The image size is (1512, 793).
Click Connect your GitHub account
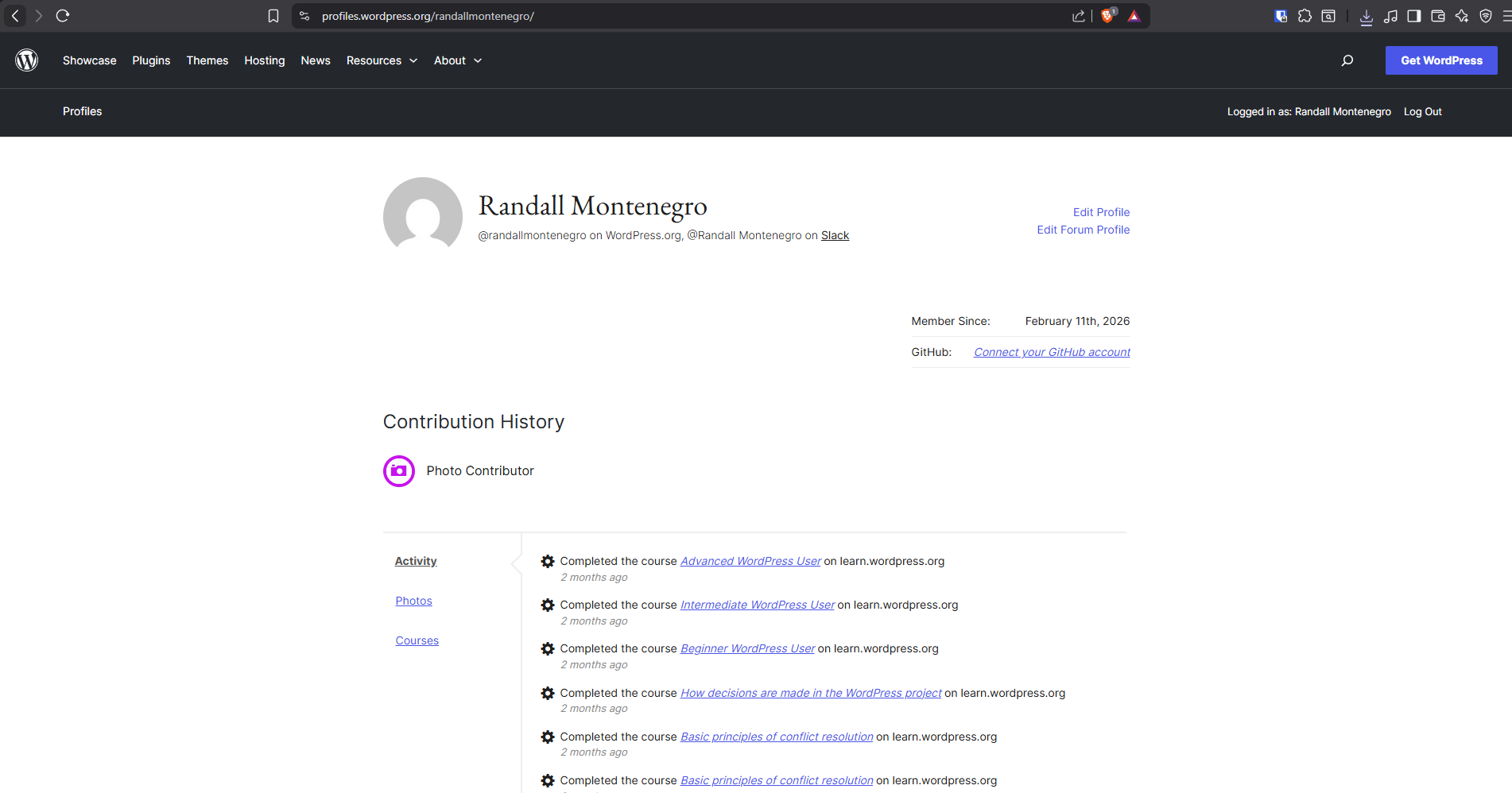point(1052,352)
